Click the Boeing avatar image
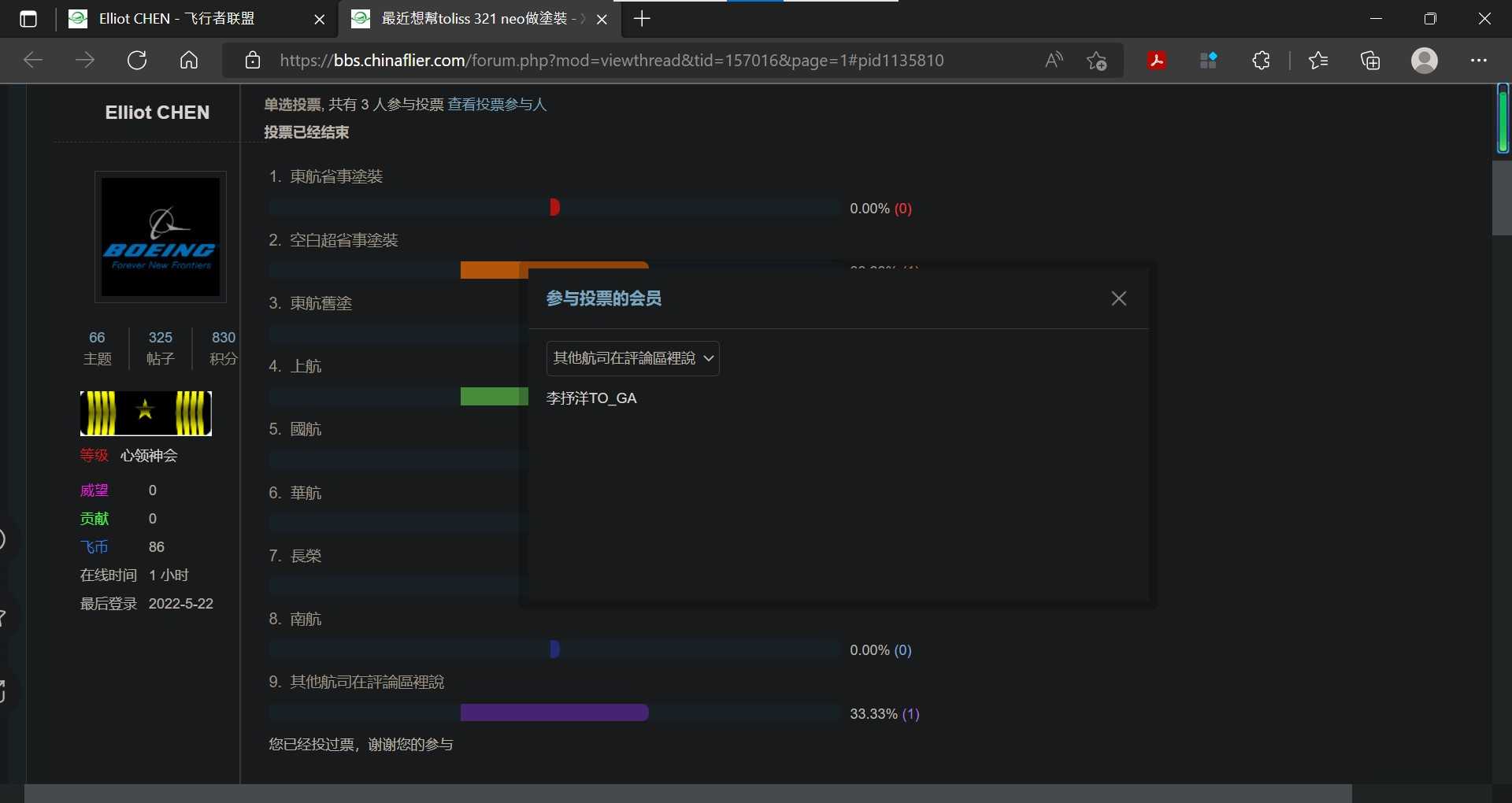1512x803 pixels. [161, 237]
